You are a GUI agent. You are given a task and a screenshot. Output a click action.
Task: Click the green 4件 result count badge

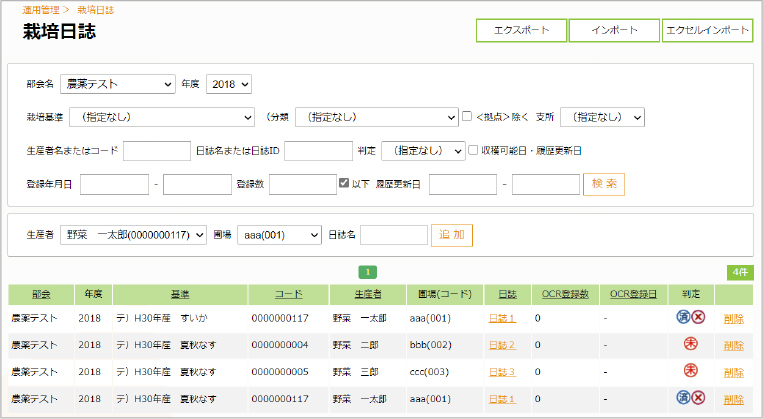pyautogui.click(x=740, y=272)
